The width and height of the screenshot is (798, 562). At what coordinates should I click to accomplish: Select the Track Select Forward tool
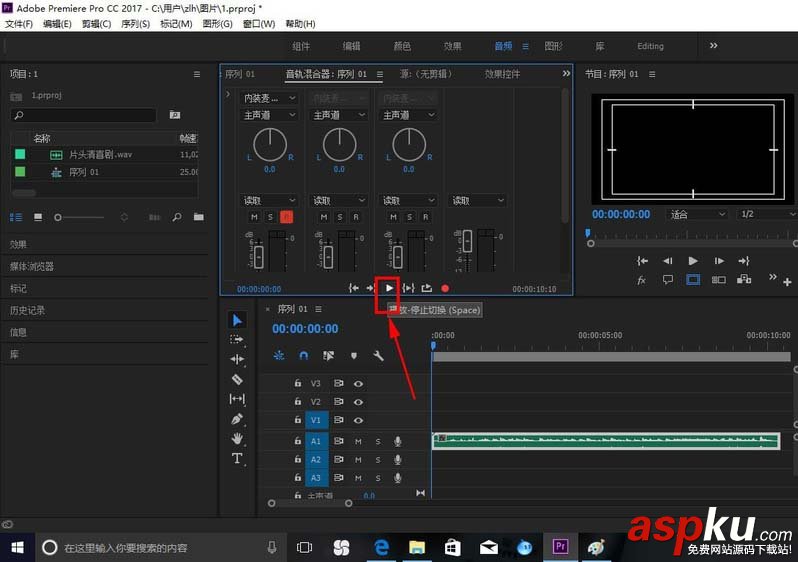click(237, 340)
